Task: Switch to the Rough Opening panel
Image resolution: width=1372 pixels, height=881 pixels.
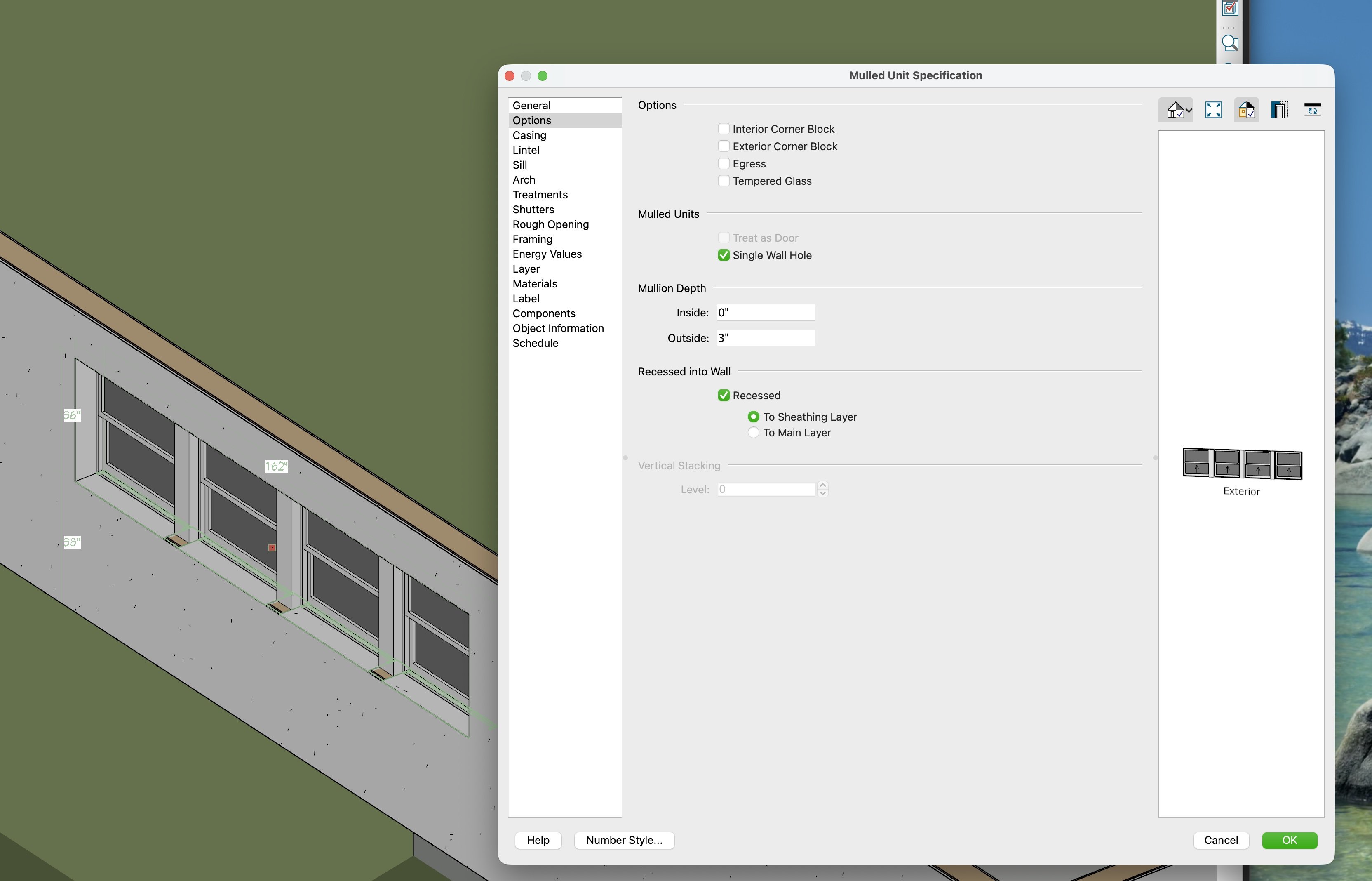Action: click(x=550, y=225)
